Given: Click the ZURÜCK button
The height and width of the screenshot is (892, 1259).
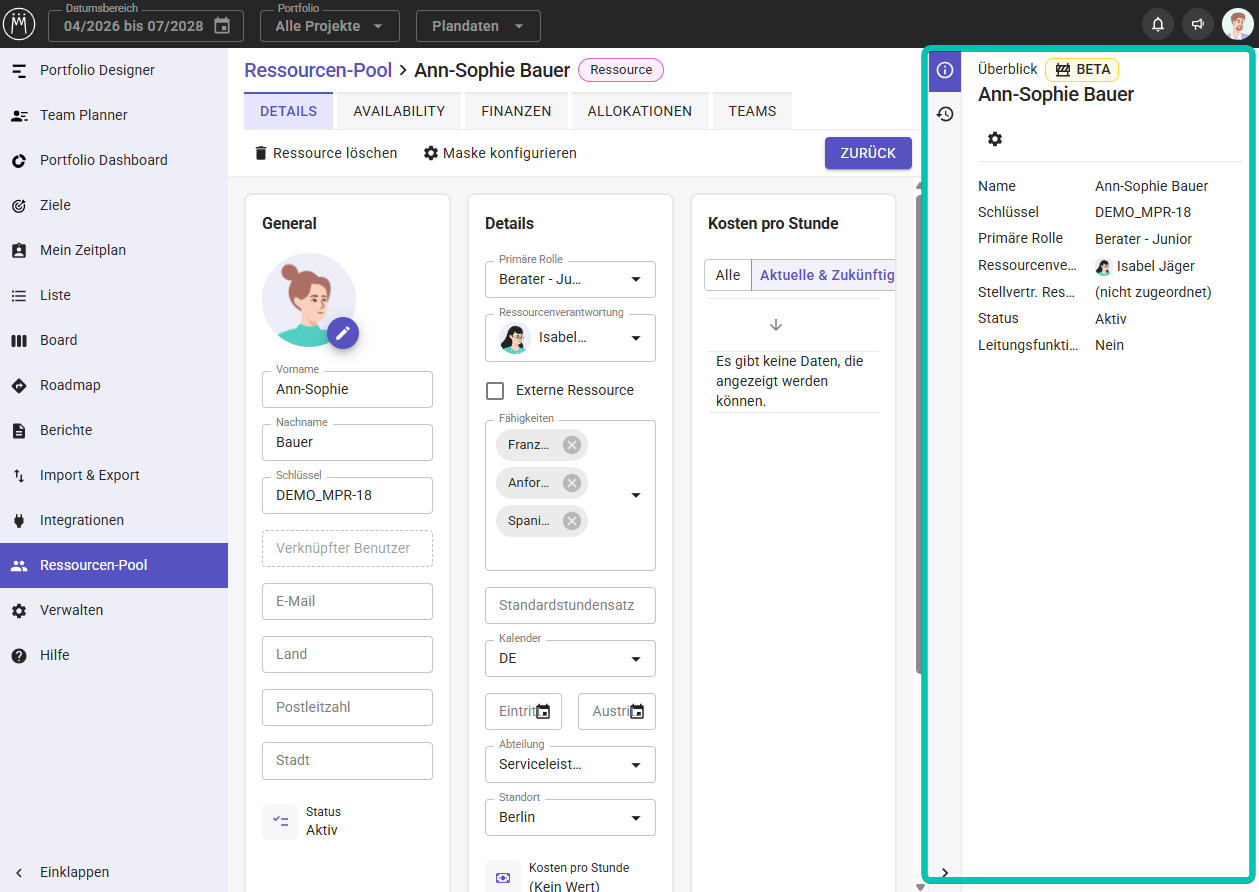Looking at the screenshot, I should [x=868, y=153].
